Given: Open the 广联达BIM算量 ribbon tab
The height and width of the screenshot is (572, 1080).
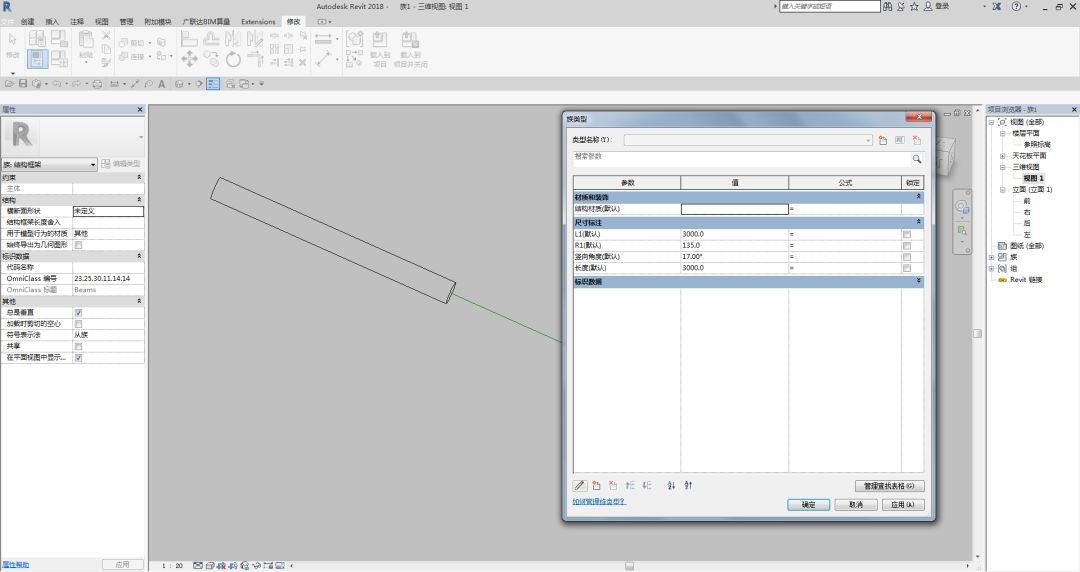Looking at the screenshot, I should point(206,21).
